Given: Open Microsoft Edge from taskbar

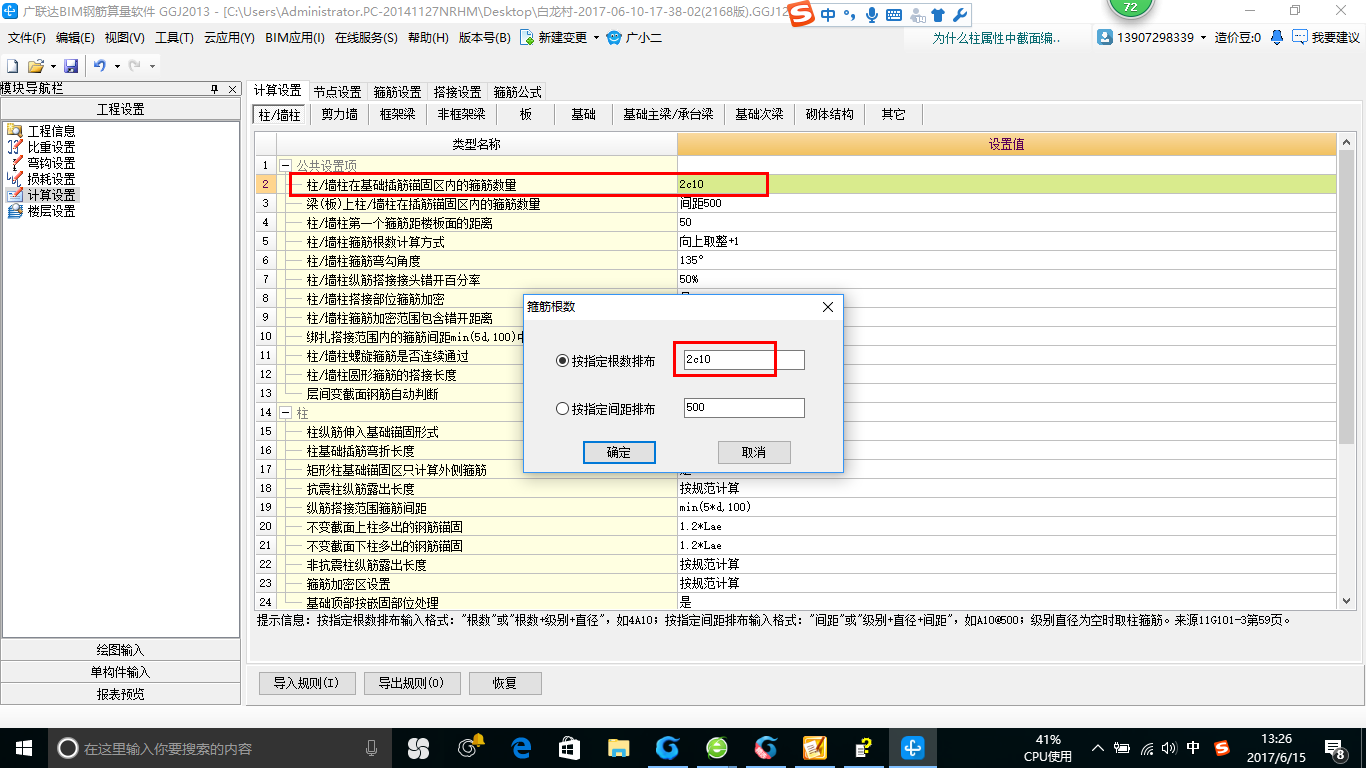Looking at the screenshot, I should click(521, 747).
